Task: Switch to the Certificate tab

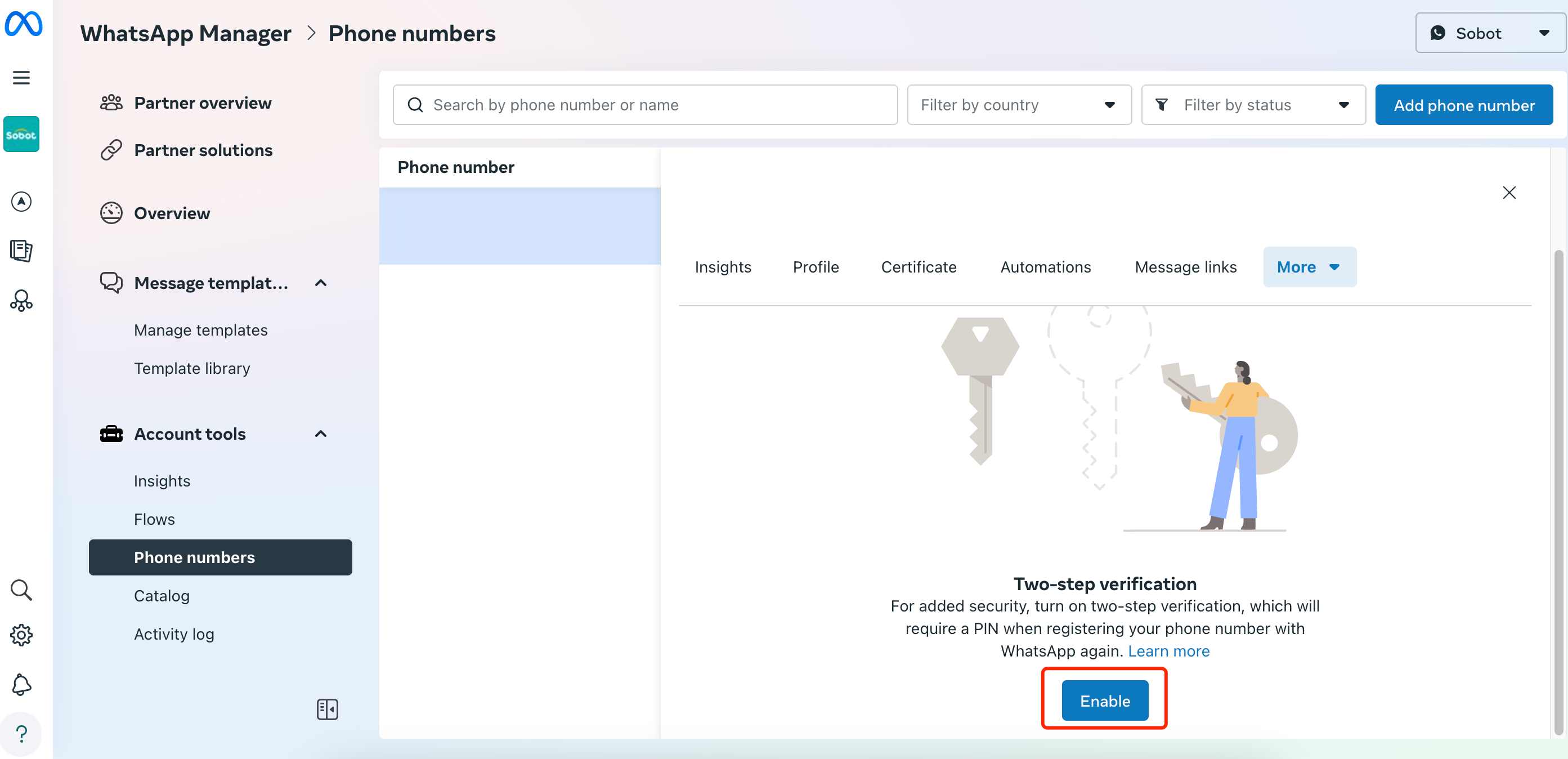Action: (x=918, y=267)
